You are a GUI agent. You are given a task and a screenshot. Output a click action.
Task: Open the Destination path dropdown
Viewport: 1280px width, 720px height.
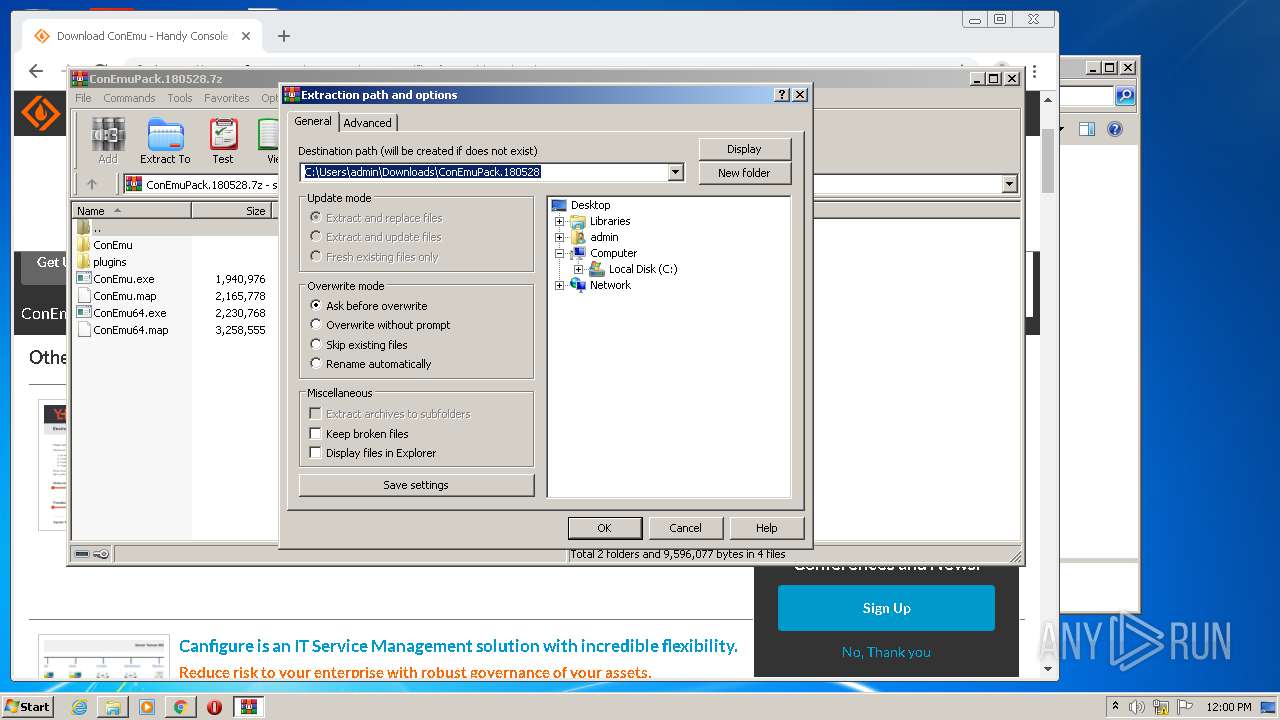click(676, 172)
